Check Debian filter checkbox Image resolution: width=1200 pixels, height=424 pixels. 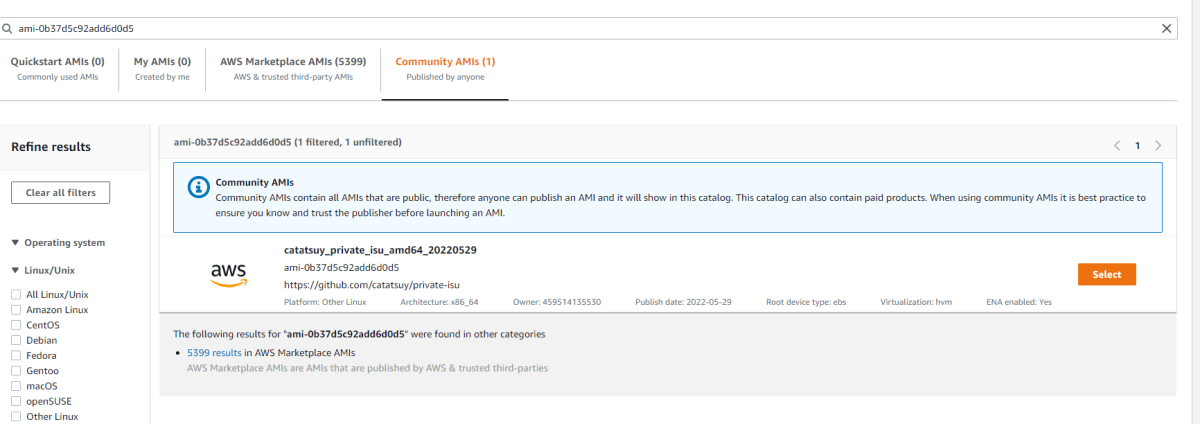coord(16,340)
